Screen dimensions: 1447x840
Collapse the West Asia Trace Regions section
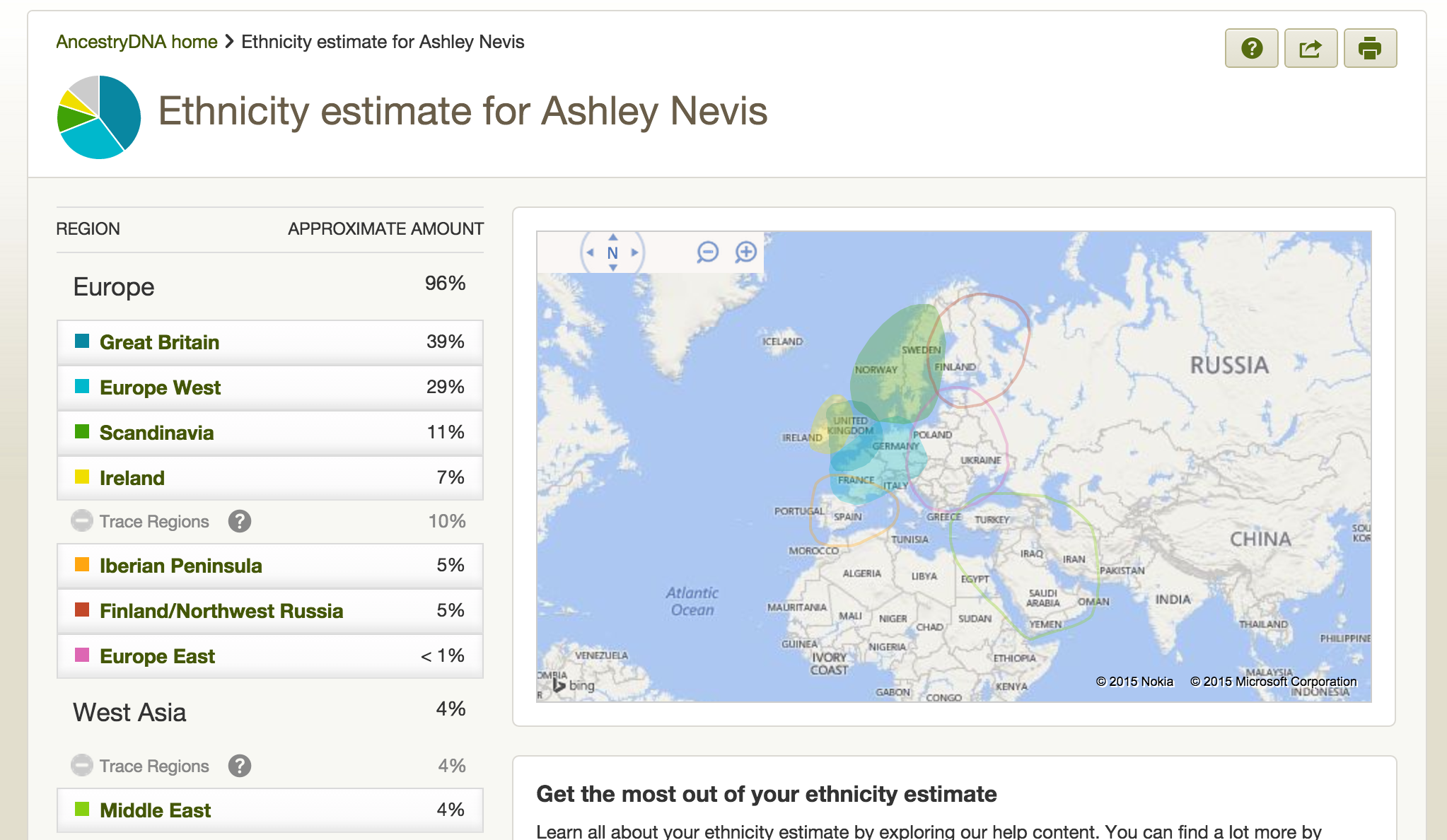[x=82, y=766]
